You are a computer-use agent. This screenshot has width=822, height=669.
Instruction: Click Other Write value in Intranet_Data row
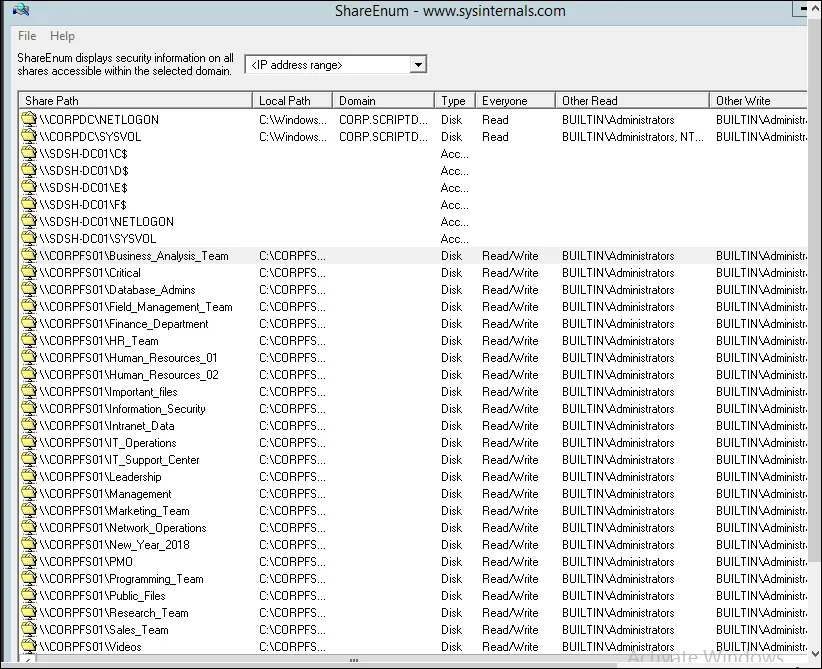tap(761, 426)
